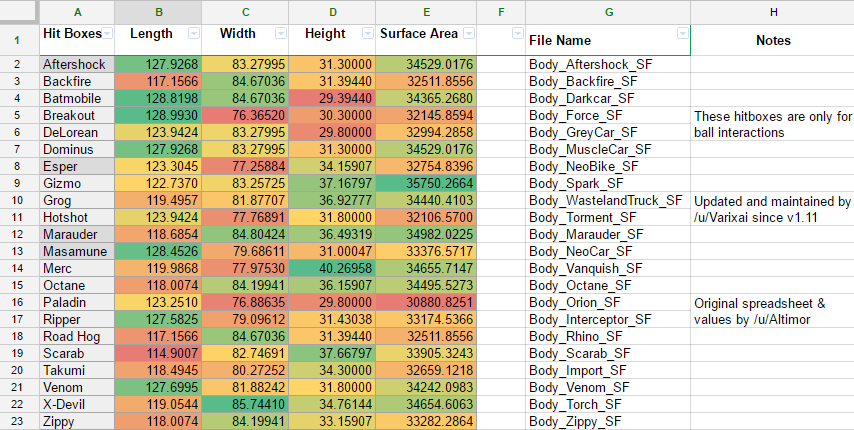The height and width of the screenshot is (430, 854).
Task: Select column C header
Action: 245,12
